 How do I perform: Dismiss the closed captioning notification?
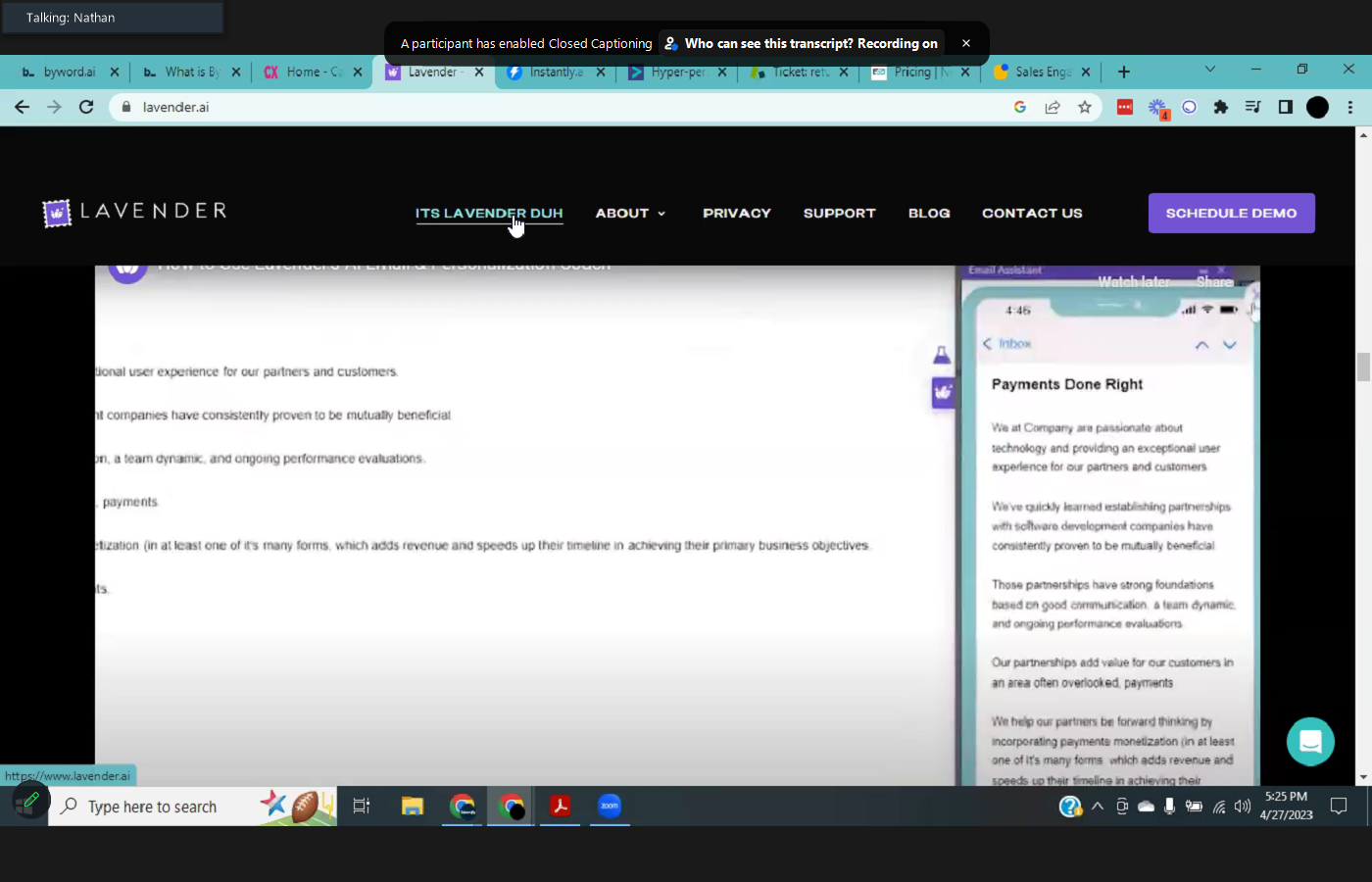965,43
